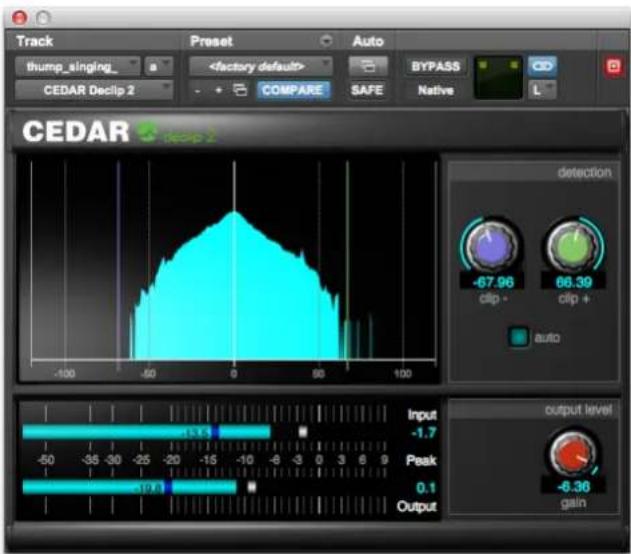Screen dimensions: 631x554
Task: Click the purple clip - knob
Action: 491,245
